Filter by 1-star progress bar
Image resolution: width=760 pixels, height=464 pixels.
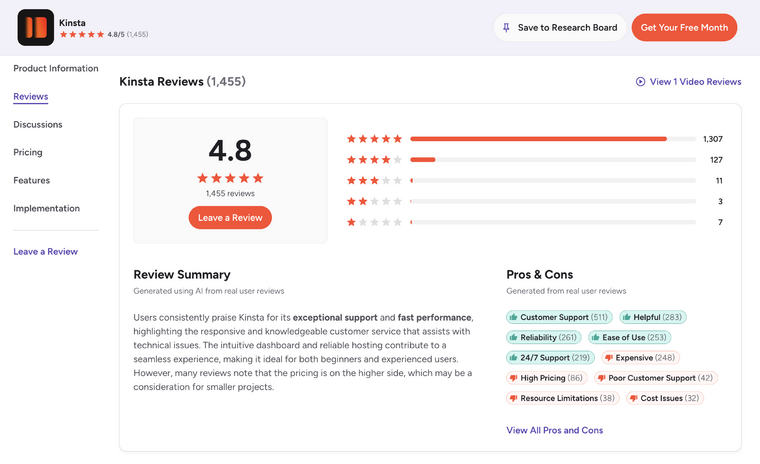(x=553, y=222)
